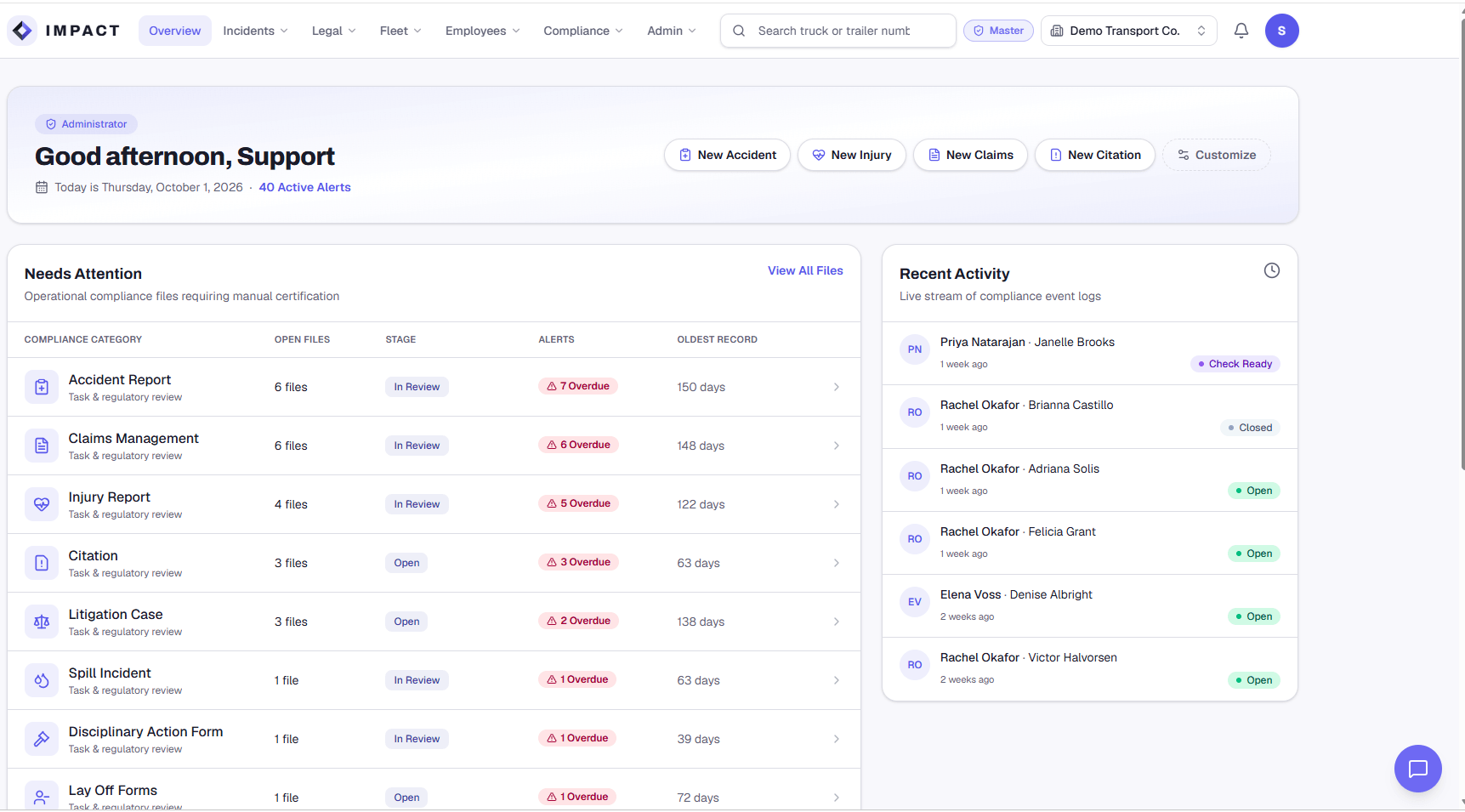Expand the Legal menu
The width and height of the screenshot is (1465, 812).
[333, 31]
